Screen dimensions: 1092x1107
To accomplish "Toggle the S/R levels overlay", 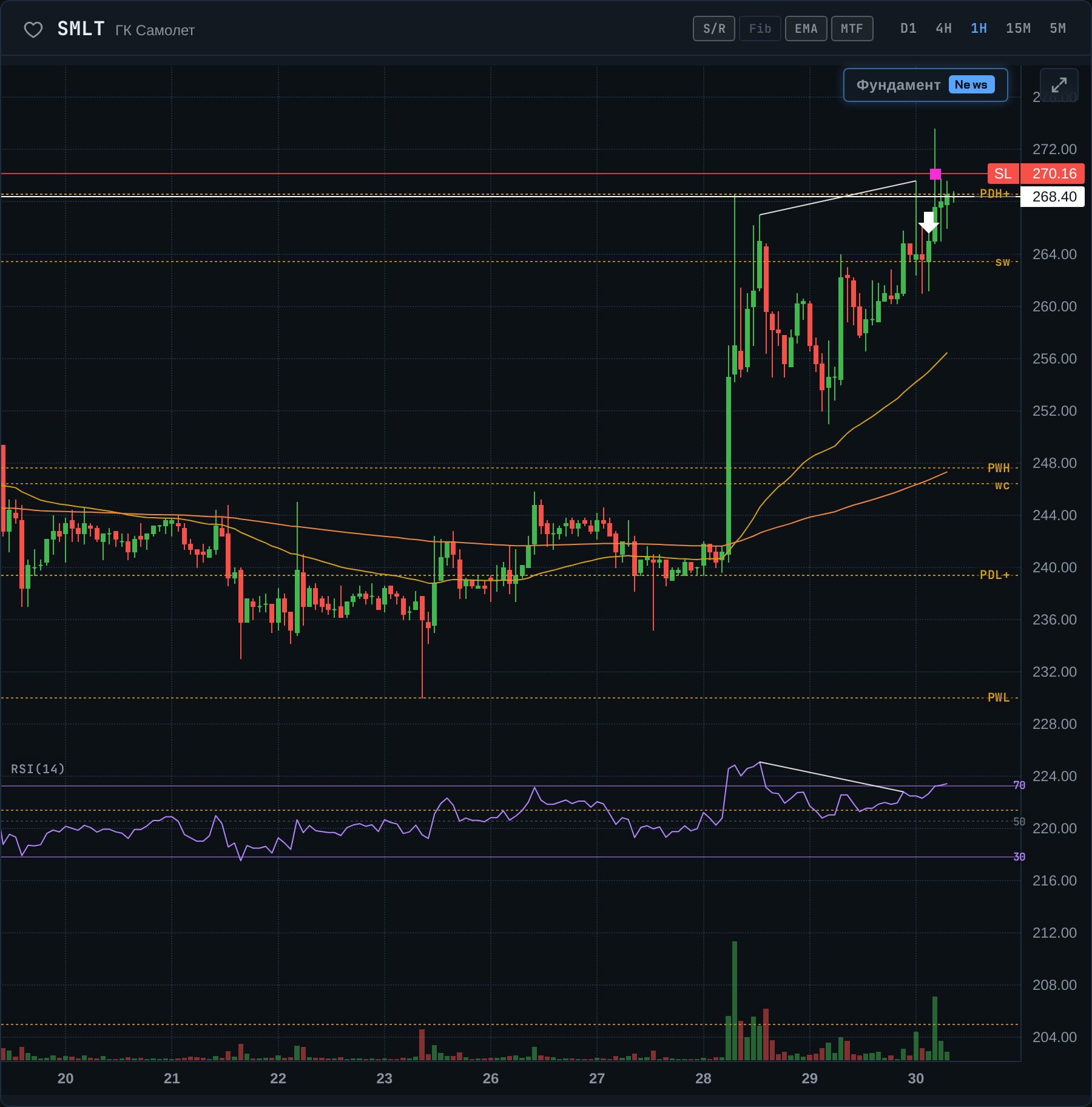I will tap(714, 29).
